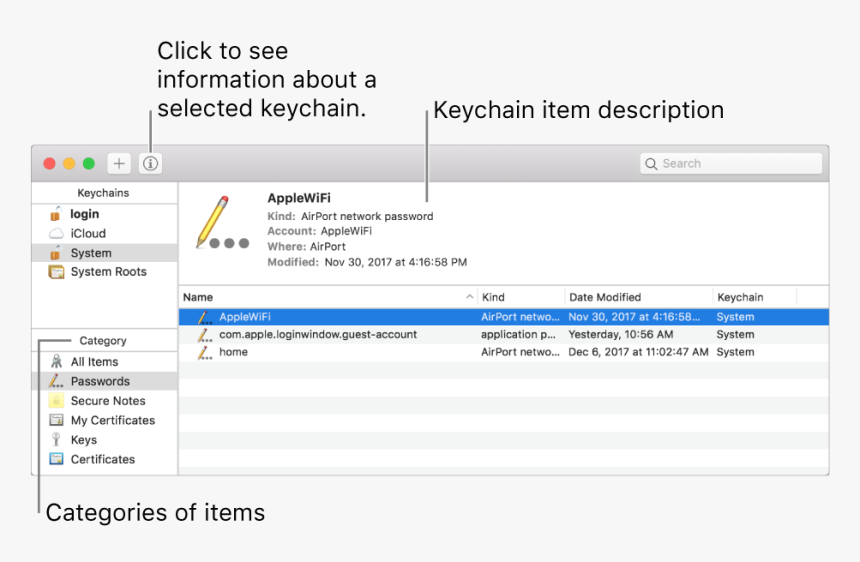Click the password icon beside home

205,352
